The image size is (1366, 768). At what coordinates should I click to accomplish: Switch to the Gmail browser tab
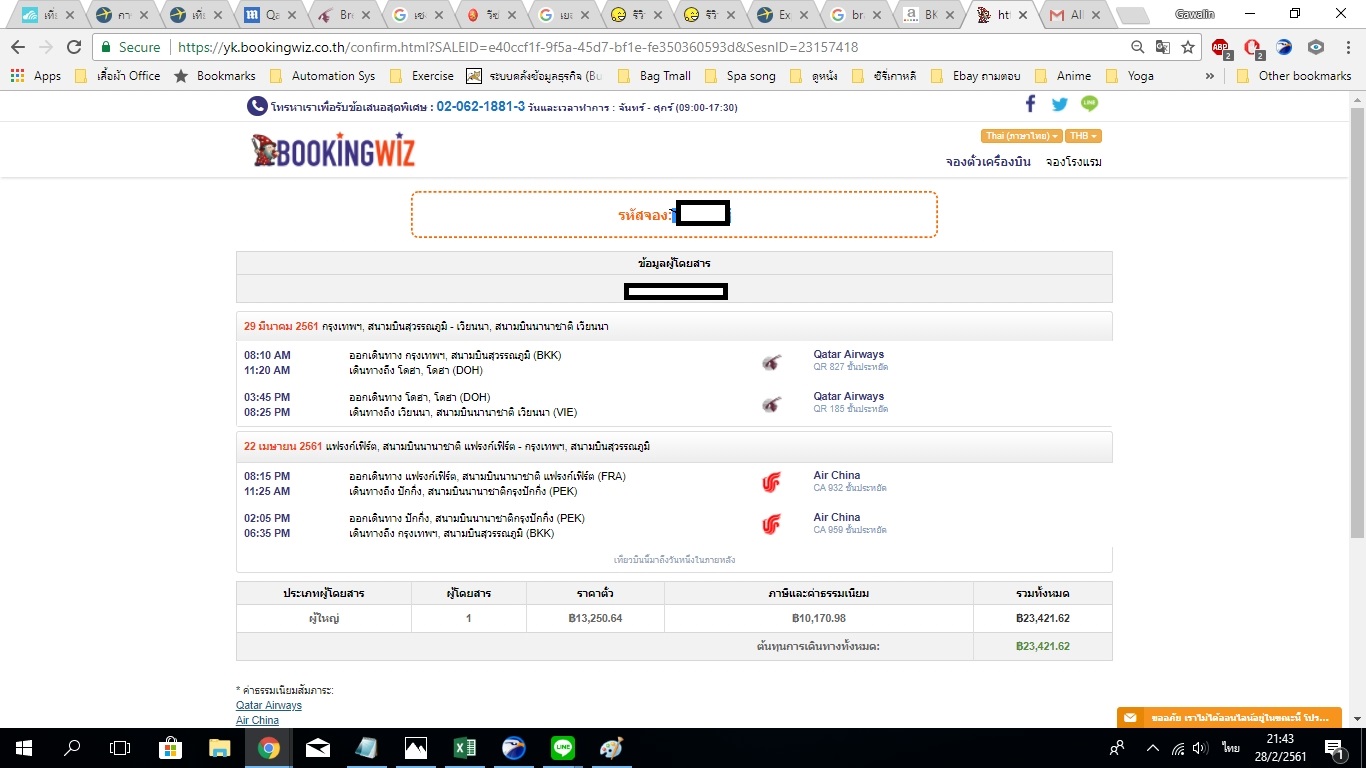pos(1075,15)
